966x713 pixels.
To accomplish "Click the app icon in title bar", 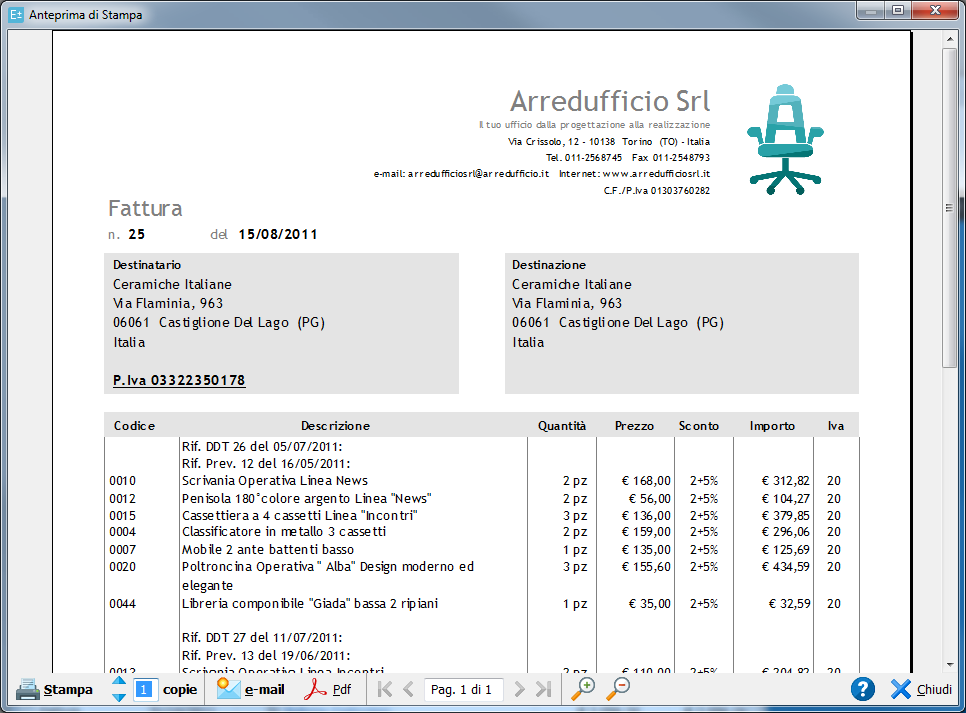I will [15, 15].
